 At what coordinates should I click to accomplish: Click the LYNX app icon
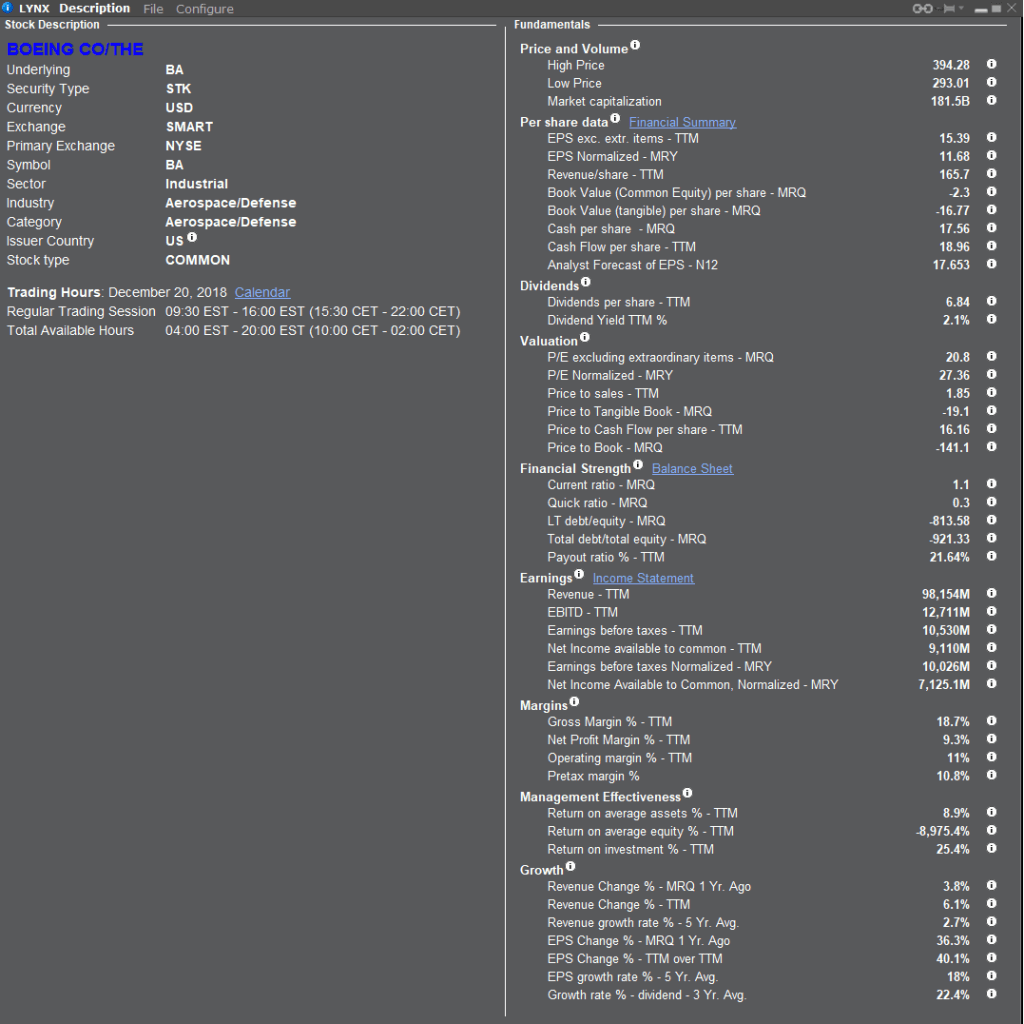click(x=7, y=8)
